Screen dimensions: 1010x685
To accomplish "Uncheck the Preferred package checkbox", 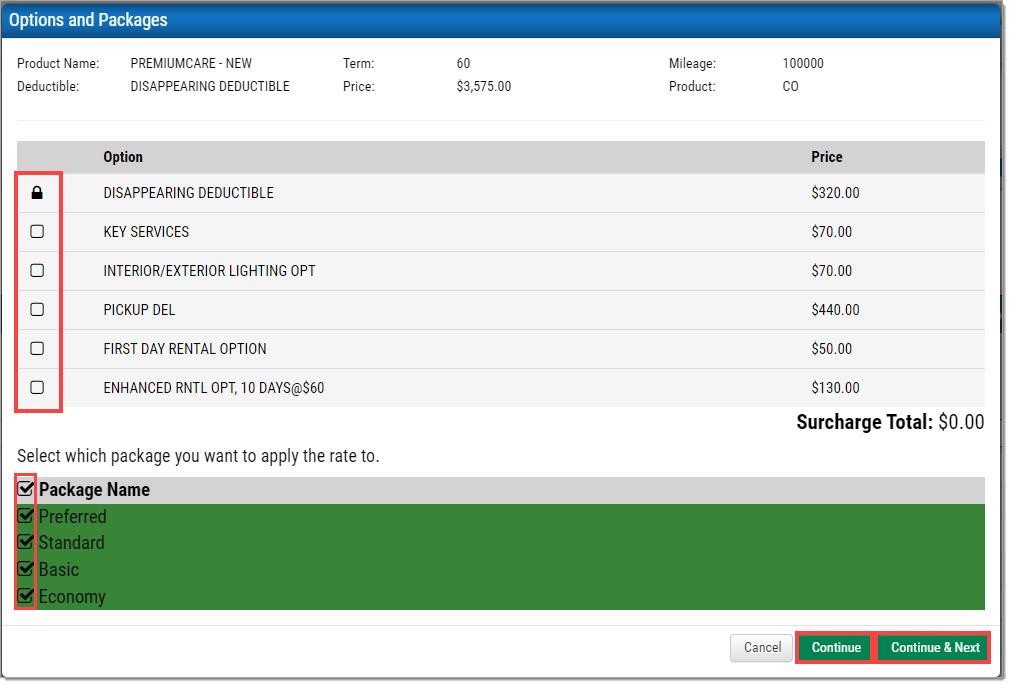I will tap(26, 516).
